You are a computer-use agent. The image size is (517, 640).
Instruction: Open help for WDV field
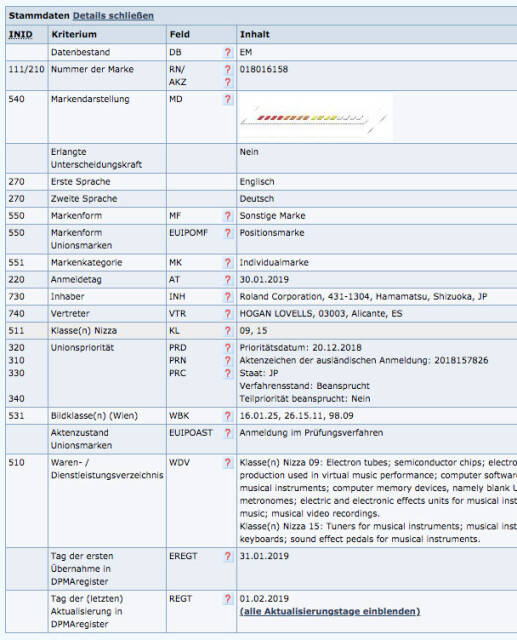[x=228, y=463]
